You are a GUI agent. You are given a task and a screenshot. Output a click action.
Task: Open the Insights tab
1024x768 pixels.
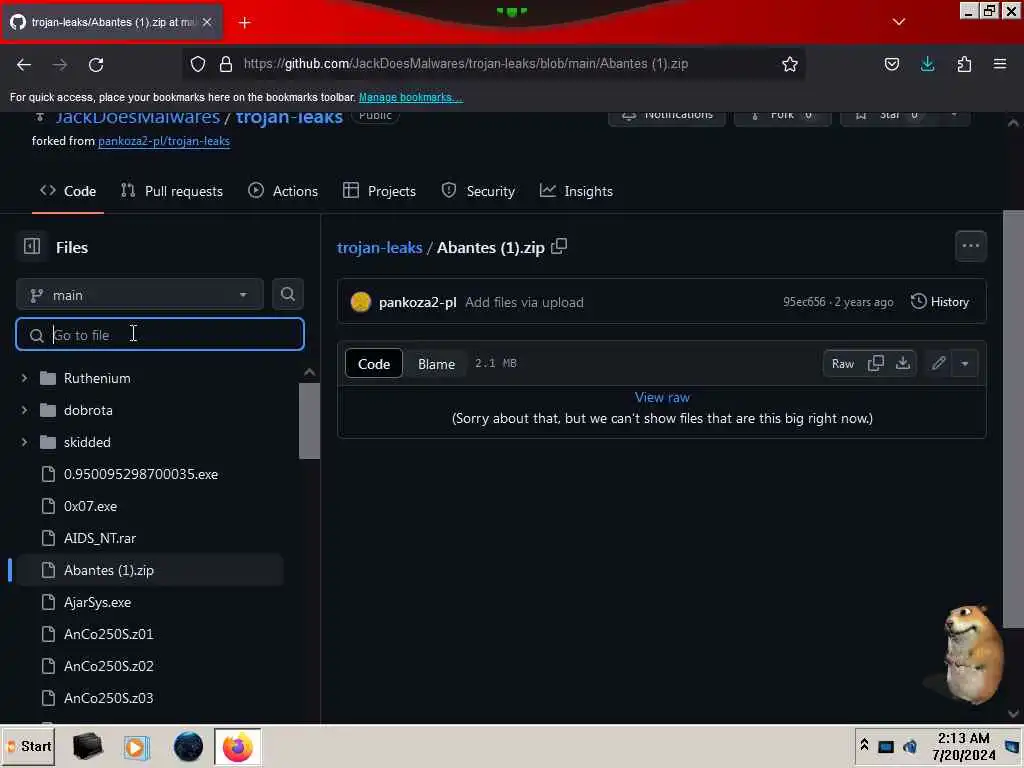[x=576, y=191]
